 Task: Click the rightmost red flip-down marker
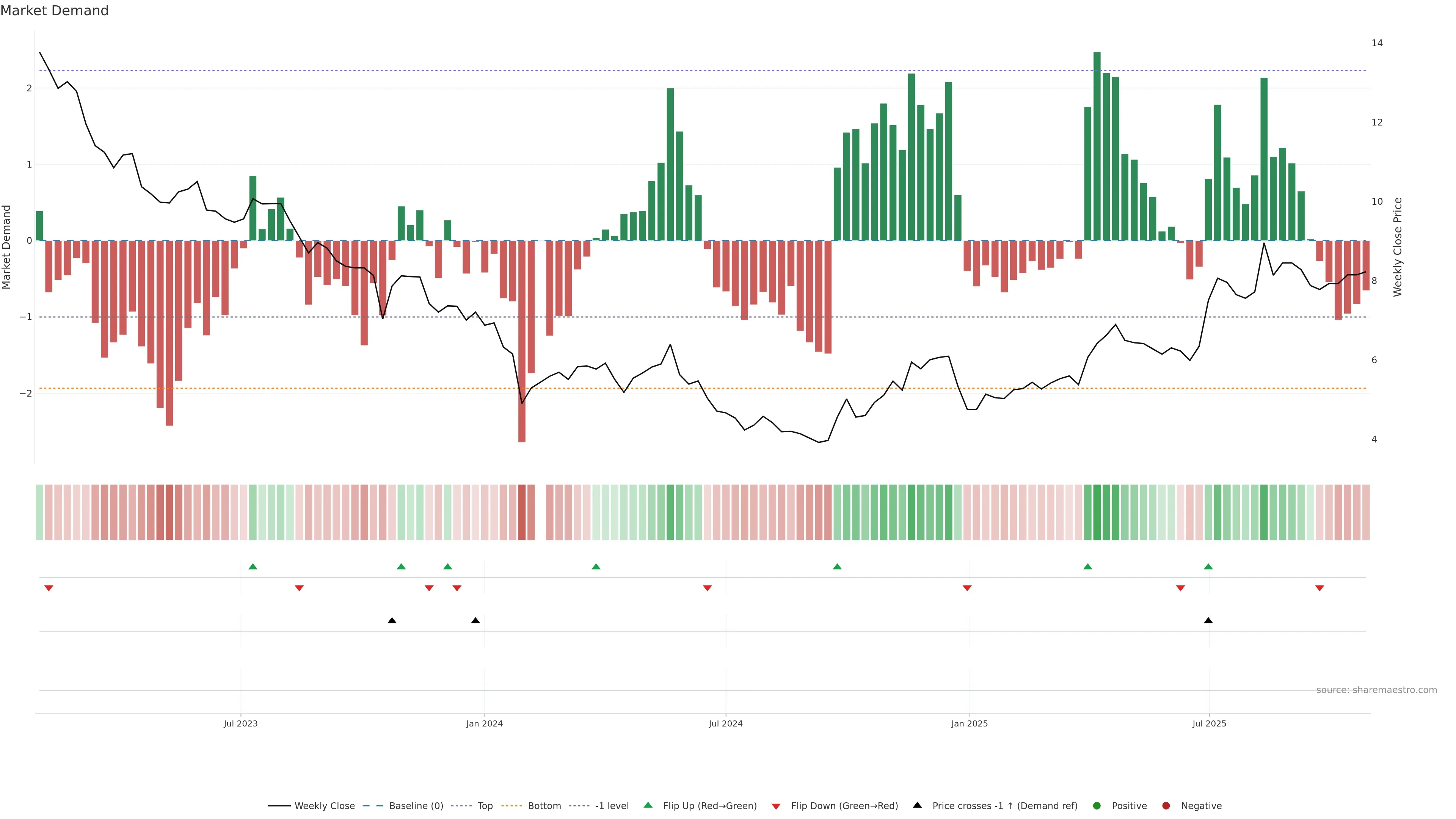(x=1319, y=588)
